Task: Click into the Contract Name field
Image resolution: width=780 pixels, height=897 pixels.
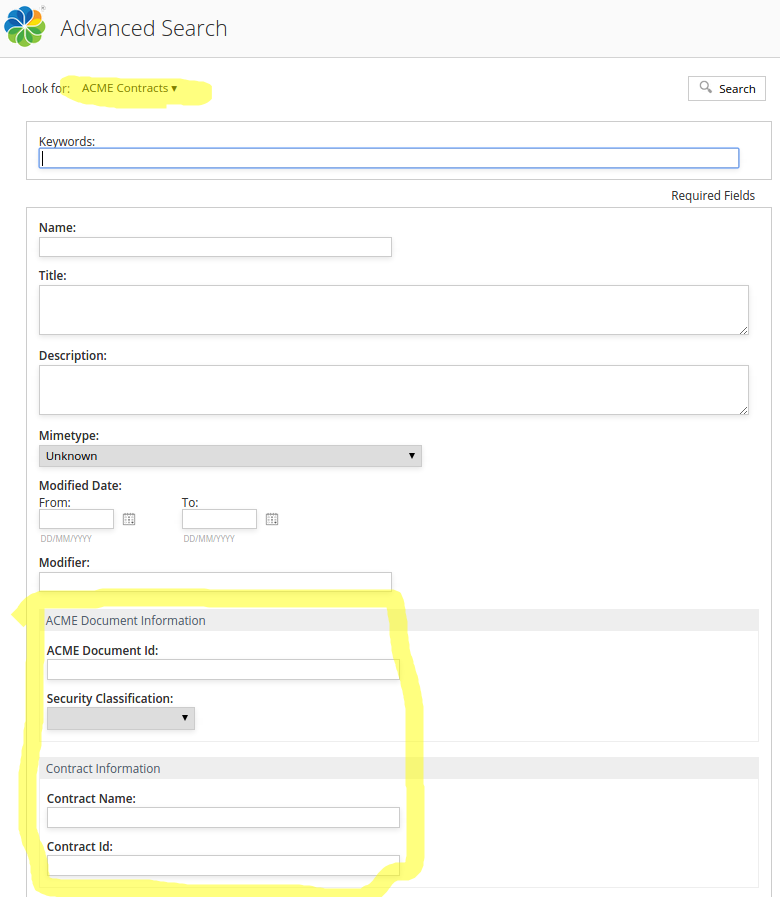Action: [222, 817]
